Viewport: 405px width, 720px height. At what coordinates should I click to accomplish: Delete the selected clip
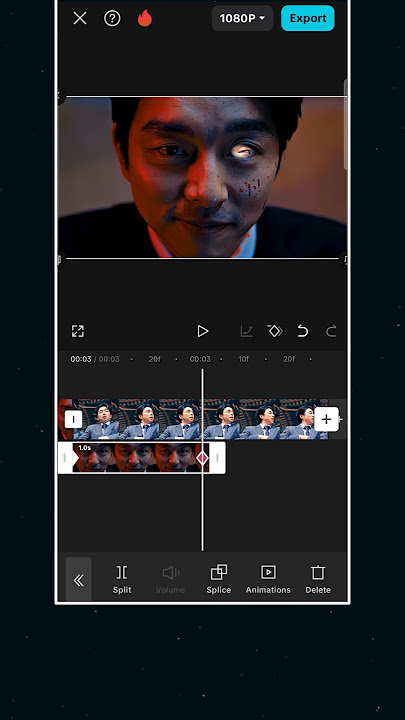tap(318, 580)
